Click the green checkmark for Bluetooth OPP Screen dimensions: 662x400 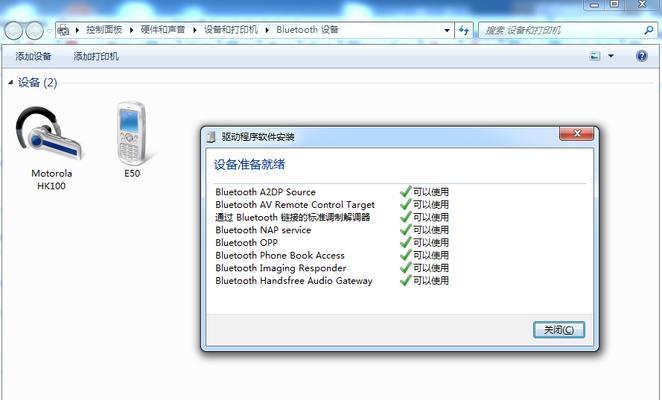405,242
